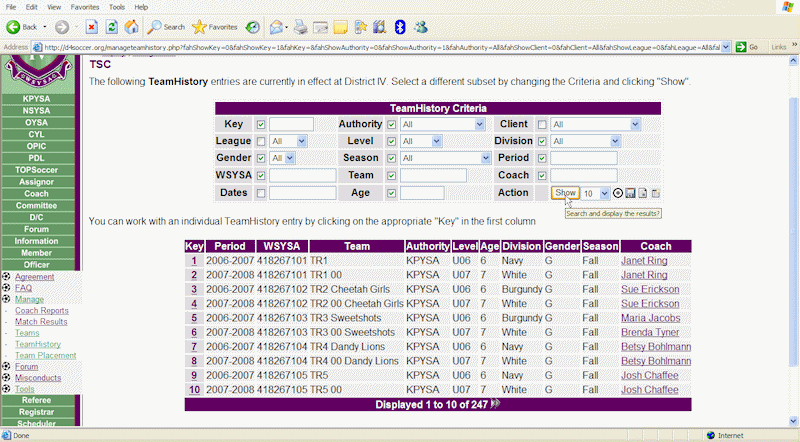Click the browser Stop loading icon
Screen dimensions: 800x442
point(91,27)
